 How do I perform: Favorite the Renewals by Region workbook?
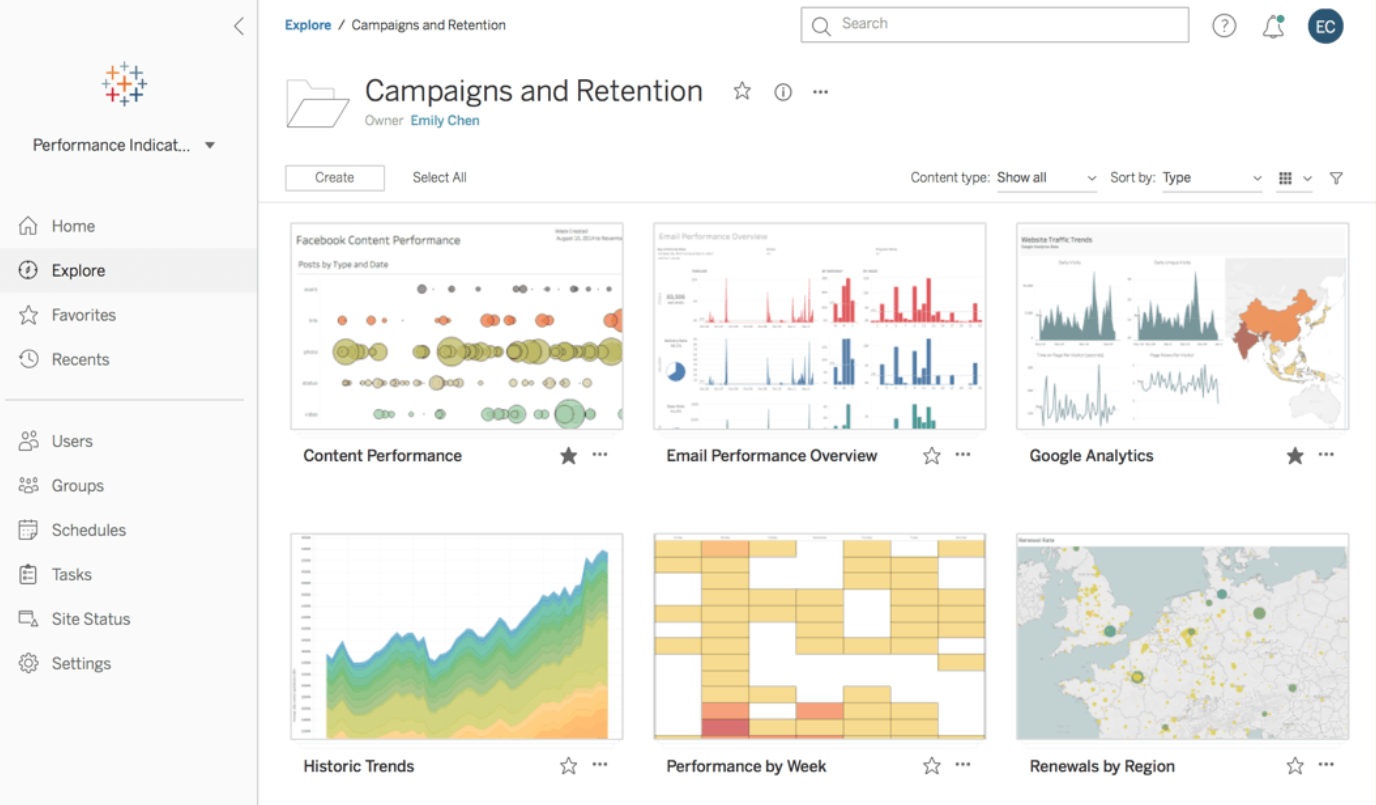1295,766
